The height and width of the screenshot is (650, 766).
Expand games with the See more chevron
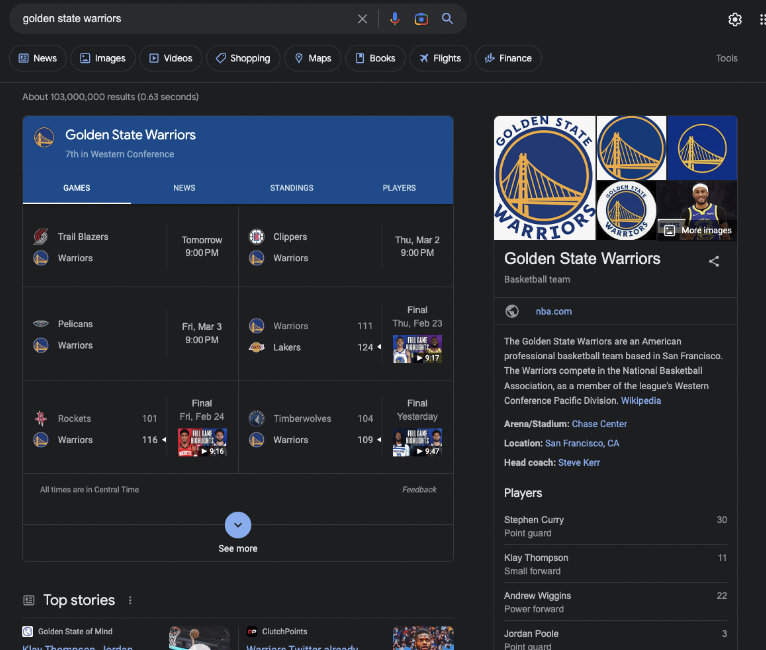coord(238,525)
